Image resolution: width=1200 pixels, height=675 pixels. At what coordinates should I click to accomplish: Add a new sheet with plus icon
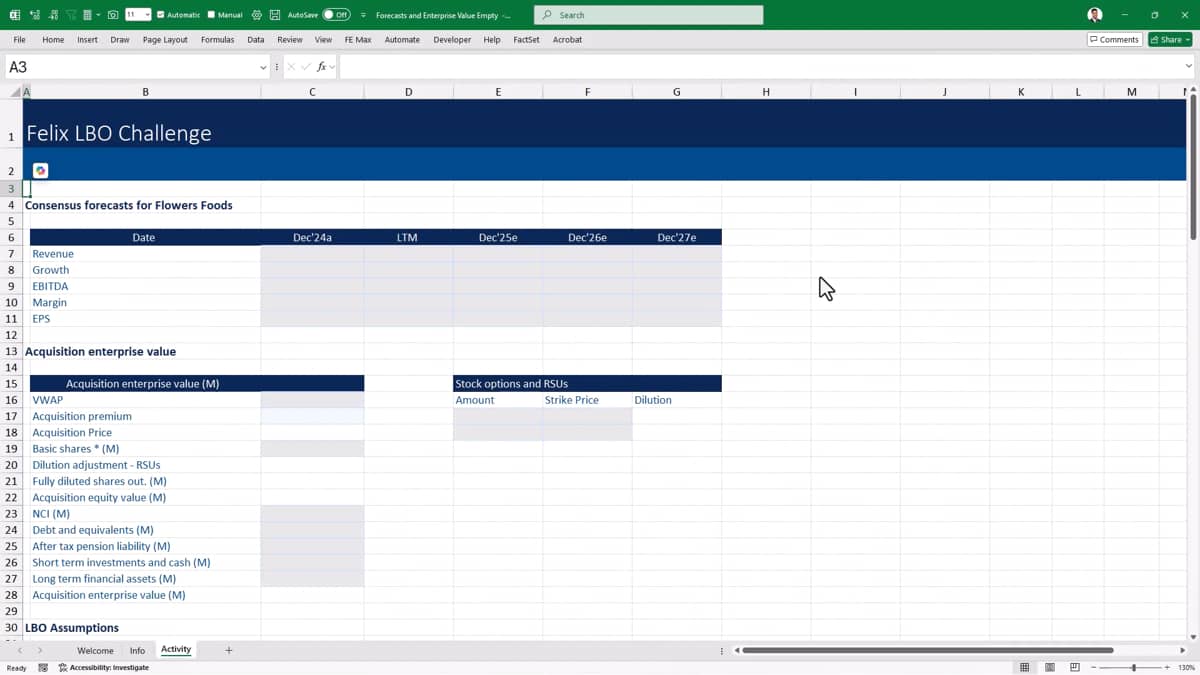[228, 650]
